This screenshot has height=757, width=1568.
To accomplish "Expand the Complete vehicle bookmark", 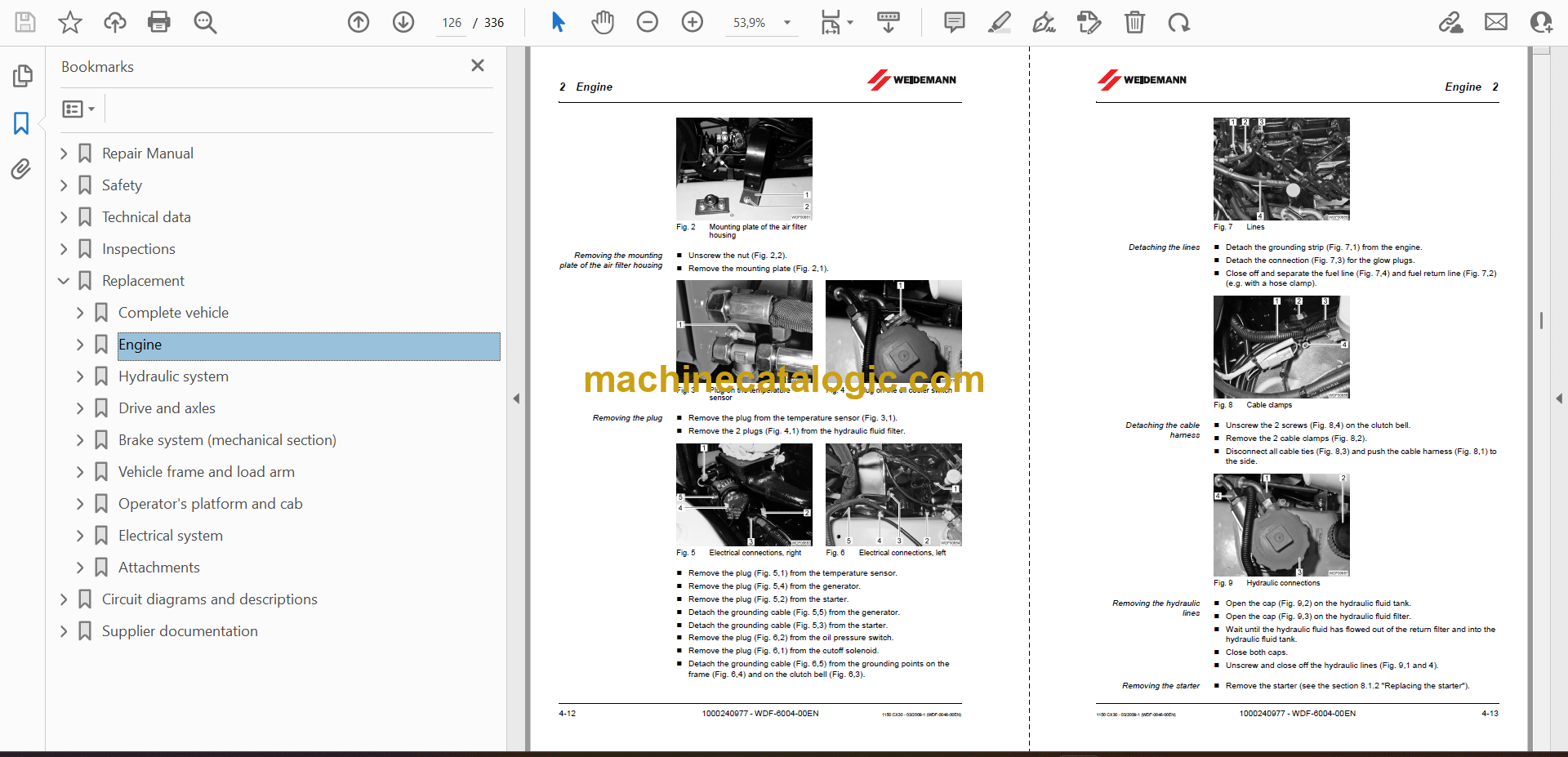I will tap(80, 313).
